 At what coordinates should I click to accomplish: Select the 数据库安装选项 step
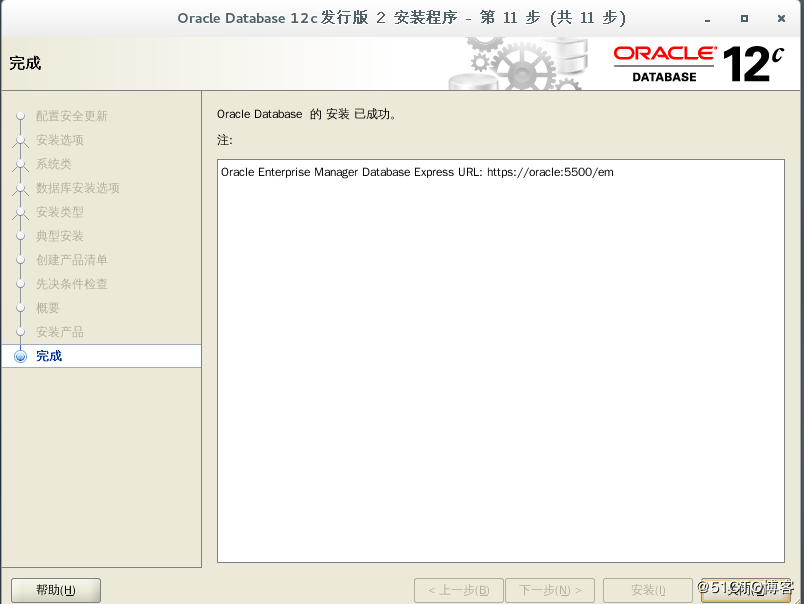coord(77,188)
